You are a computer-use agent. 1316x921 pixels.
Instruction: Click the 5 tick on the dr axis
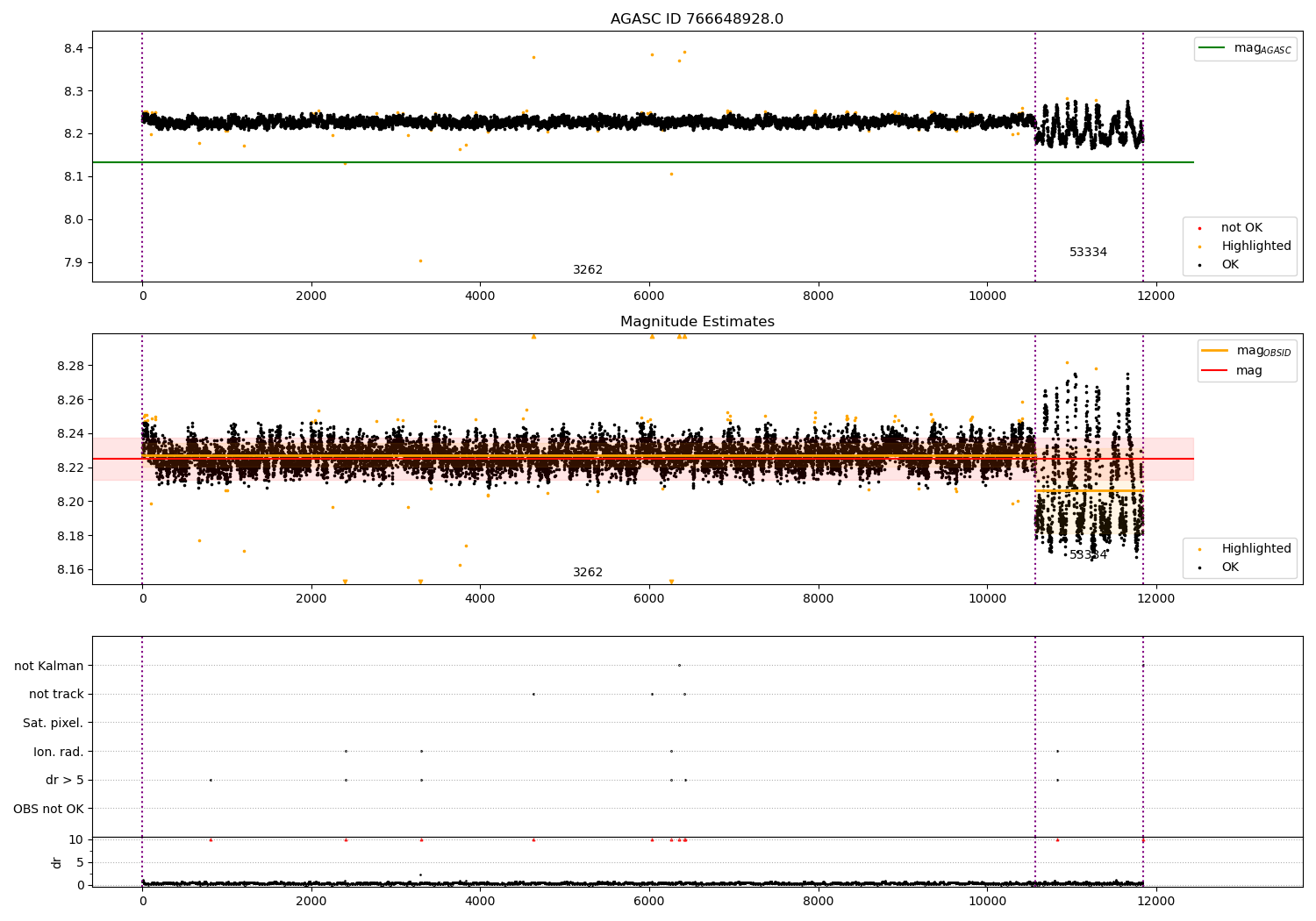80,863
